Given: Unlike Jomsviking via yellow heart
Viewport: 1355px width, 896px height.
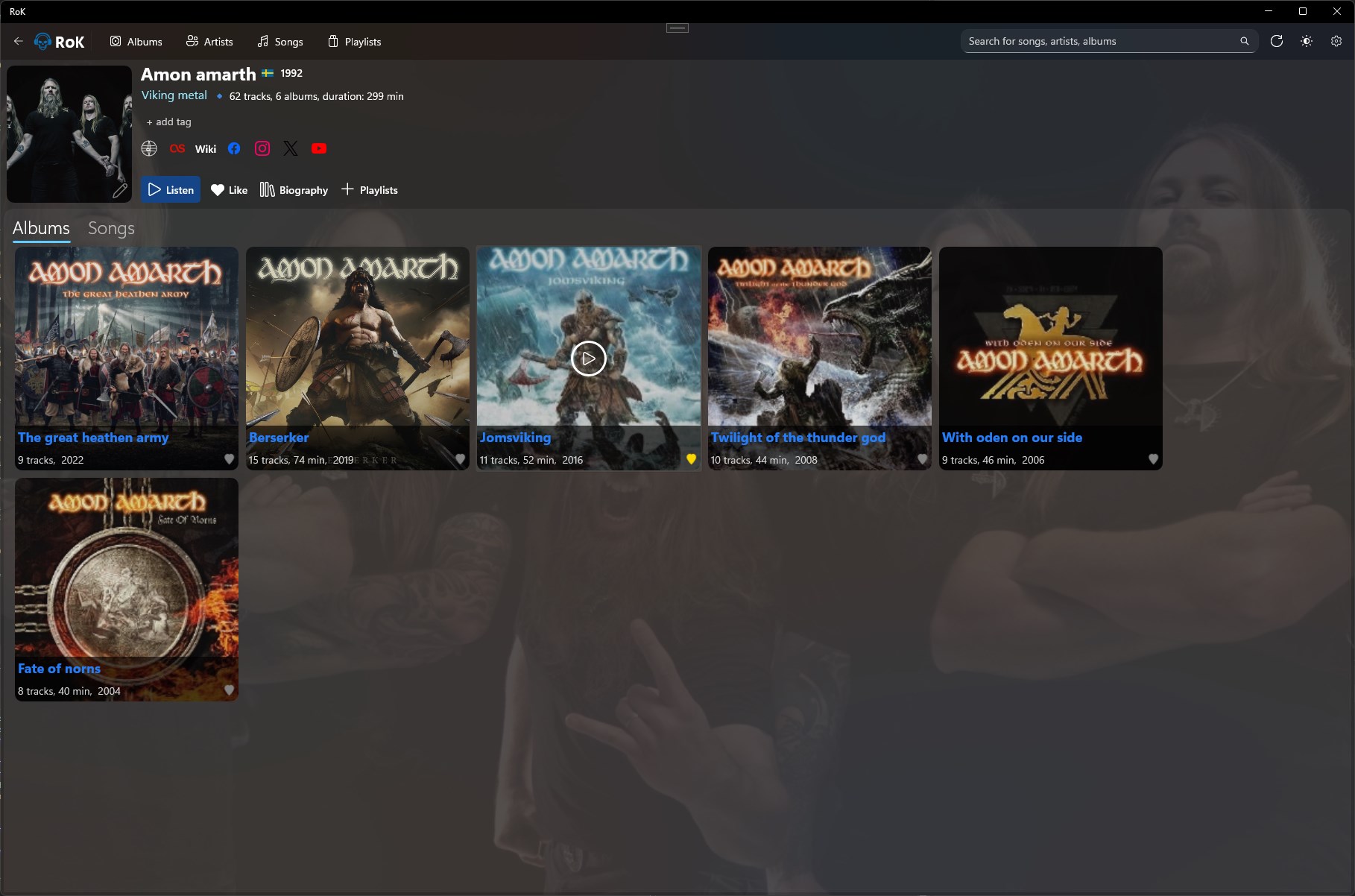Looking at the screenshot, I should click(692, 459).
